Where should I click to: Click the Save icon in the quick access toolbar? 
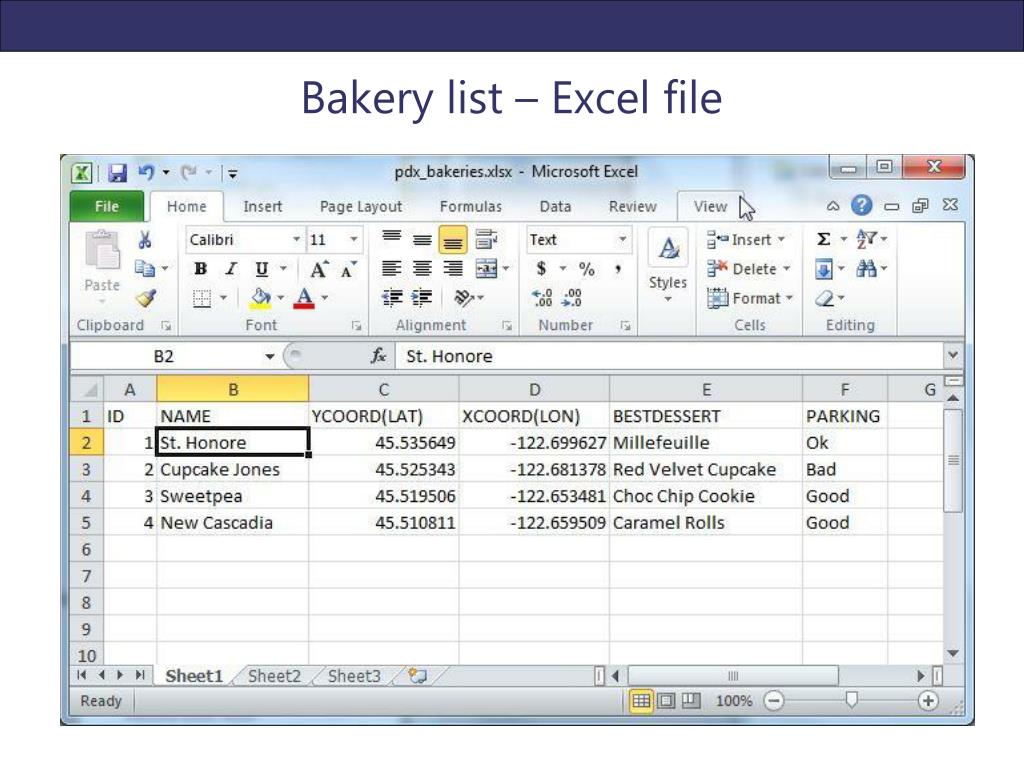coord(118,172)
